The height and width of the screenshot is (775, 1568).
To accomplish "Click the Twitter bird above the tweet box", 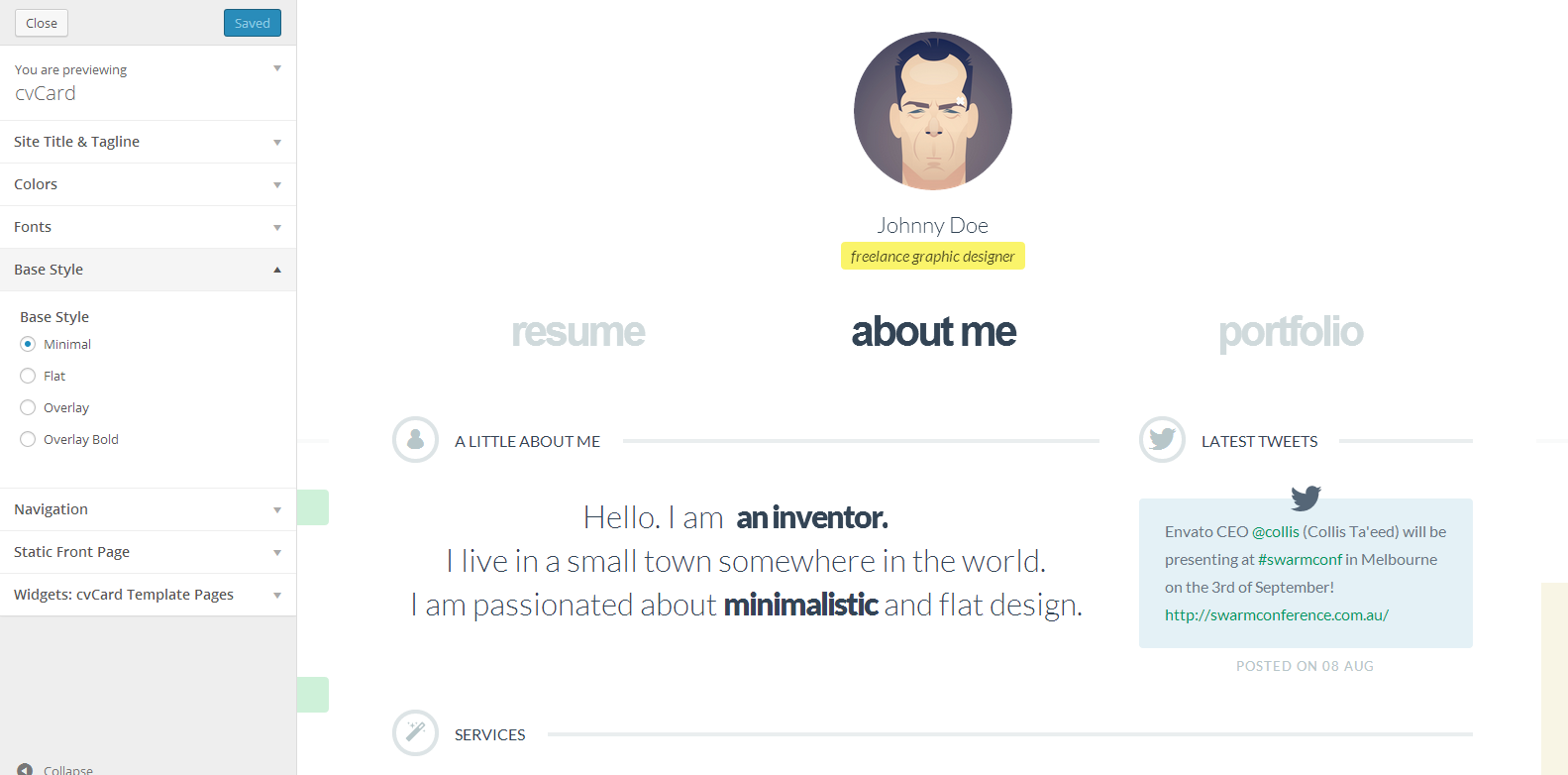I will pyautogui.click(x=1306, y=498).
